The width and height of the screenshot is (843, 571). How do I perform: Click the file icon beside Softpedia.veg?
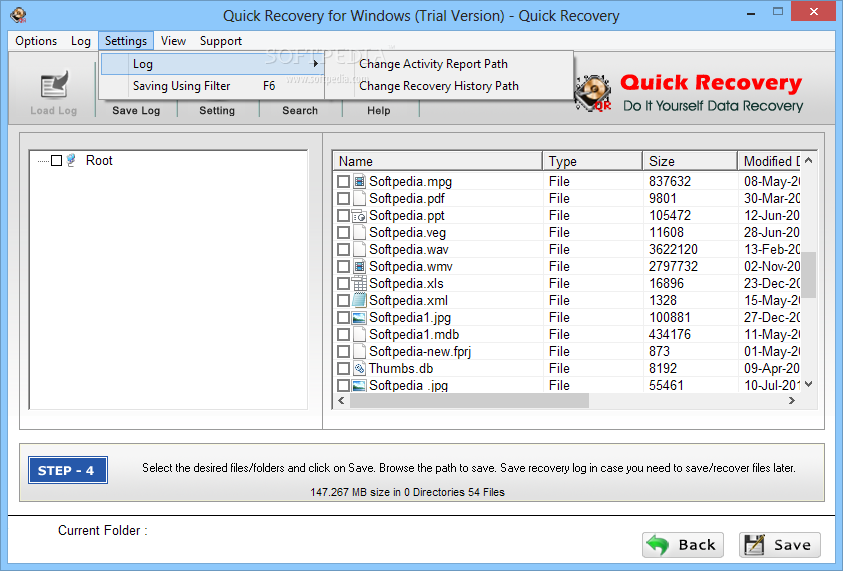pos(360,232)
